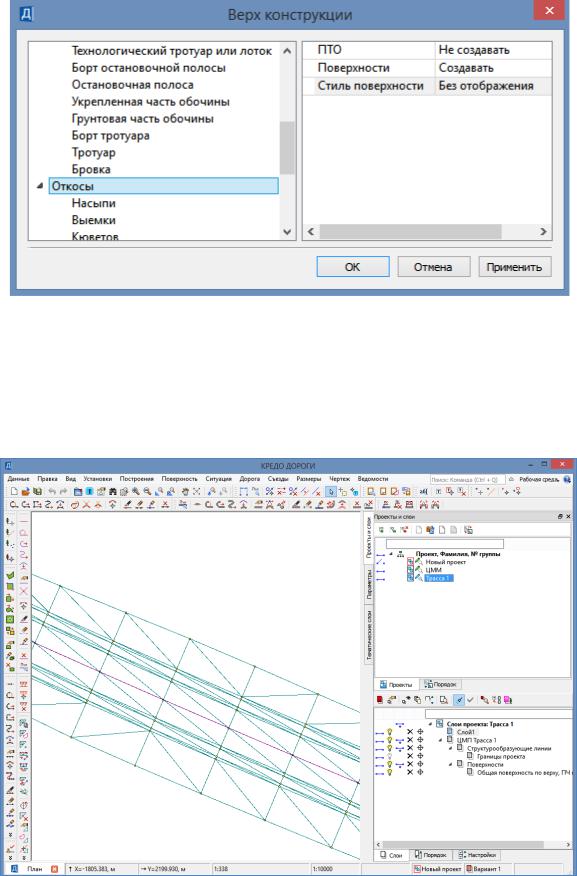The height and width of the screenshot is (876, 577).
Task: Switch to Тематические слои vertical tab
Action: pos(369,635)
